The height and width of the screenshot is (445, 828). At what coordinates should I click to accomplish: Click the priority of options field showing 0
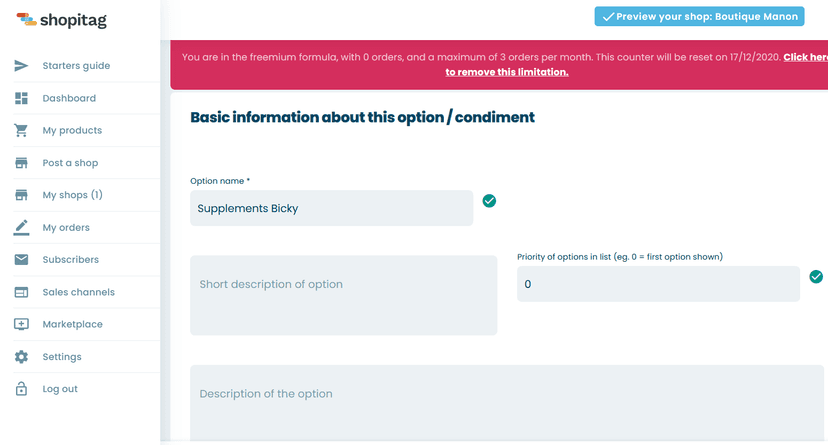tap(658, 284)
